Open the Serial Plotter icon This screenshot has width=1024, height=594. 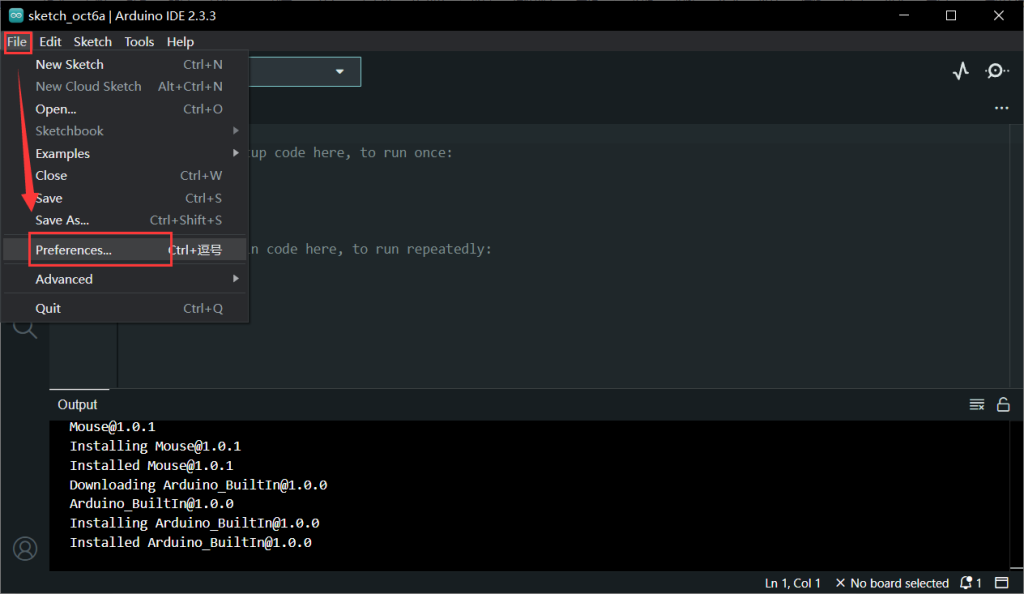point(960,71)
